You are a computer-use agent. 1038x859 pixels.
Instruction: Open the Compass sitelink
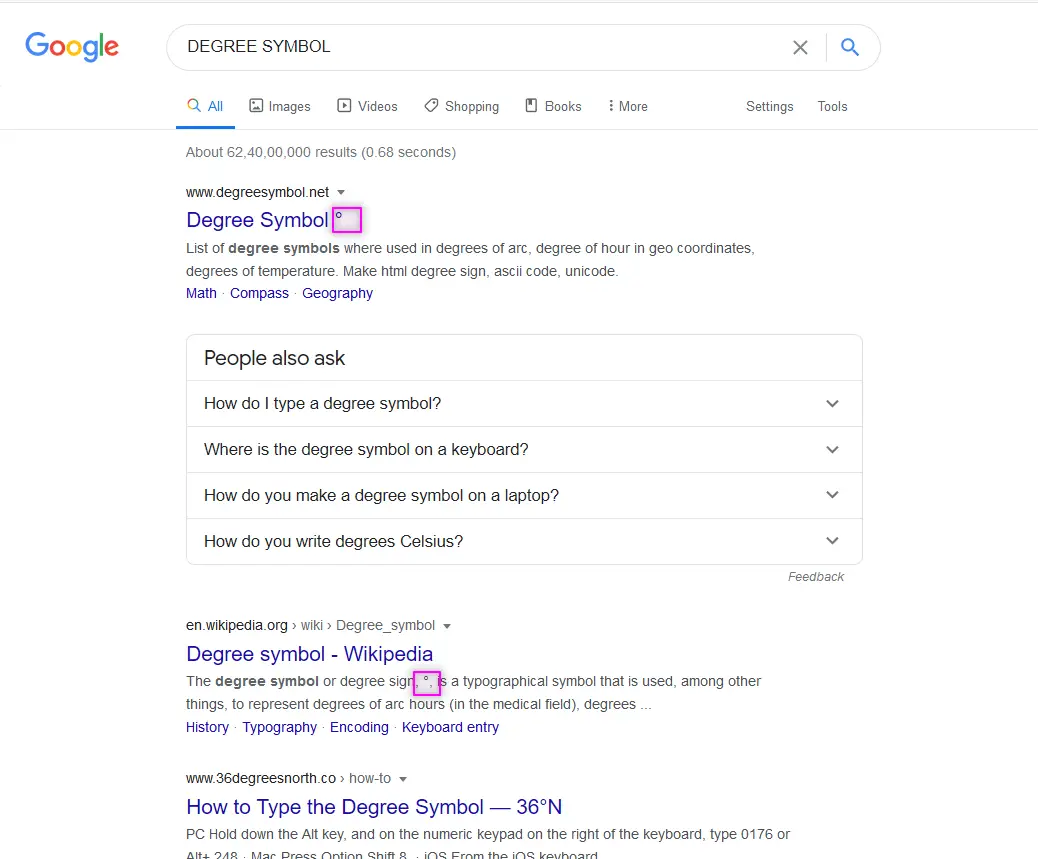259,293
